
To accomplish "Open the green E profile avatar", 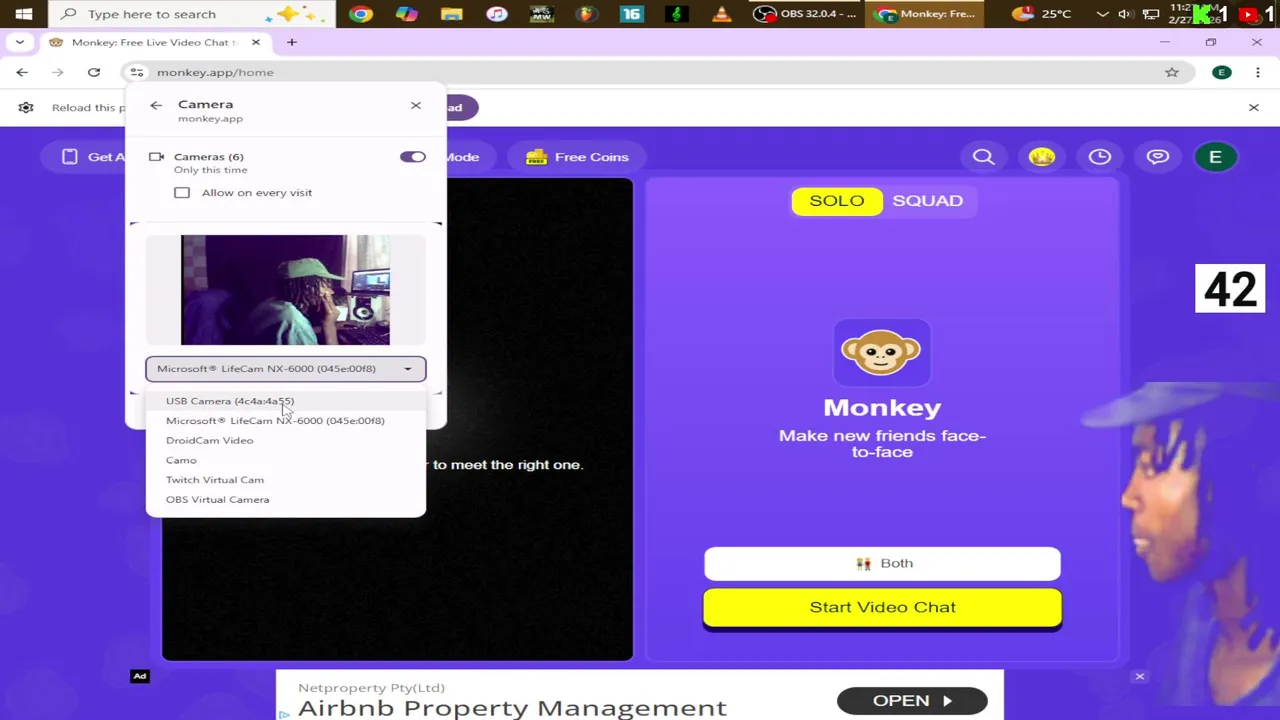I will [x=1216, y=157].
